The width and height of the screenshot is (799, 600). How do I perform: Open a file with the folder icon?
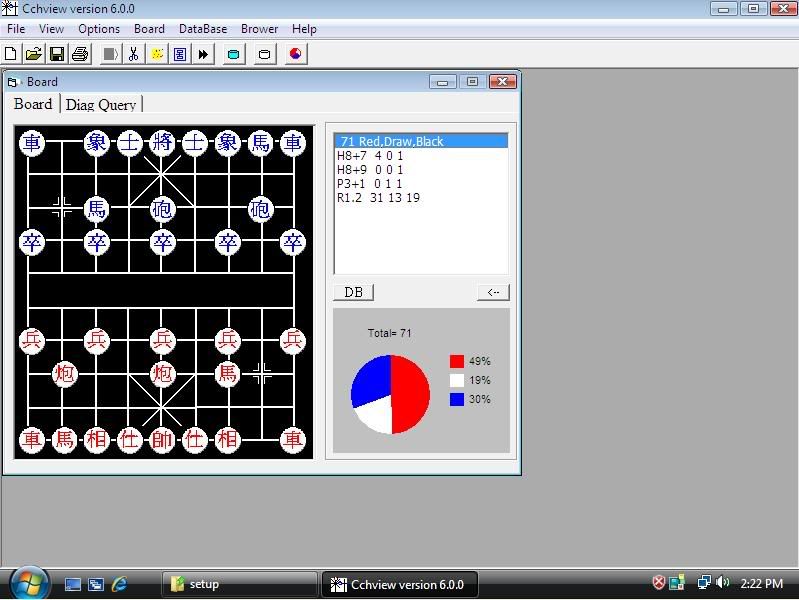(34, 54)
